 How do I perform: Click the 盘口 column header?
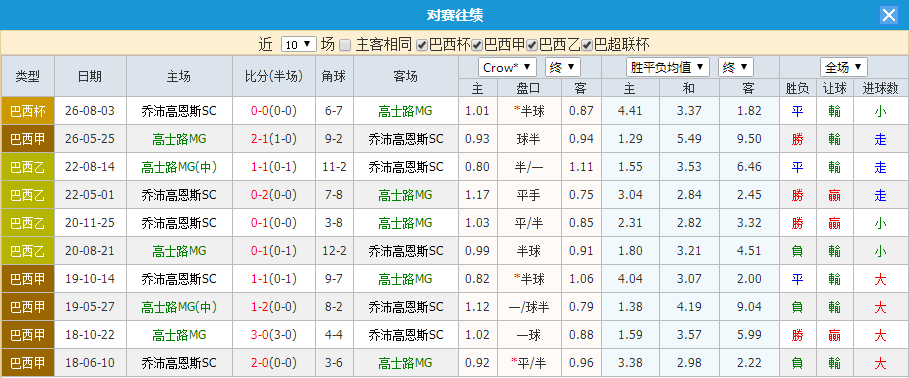click(528, 88)
